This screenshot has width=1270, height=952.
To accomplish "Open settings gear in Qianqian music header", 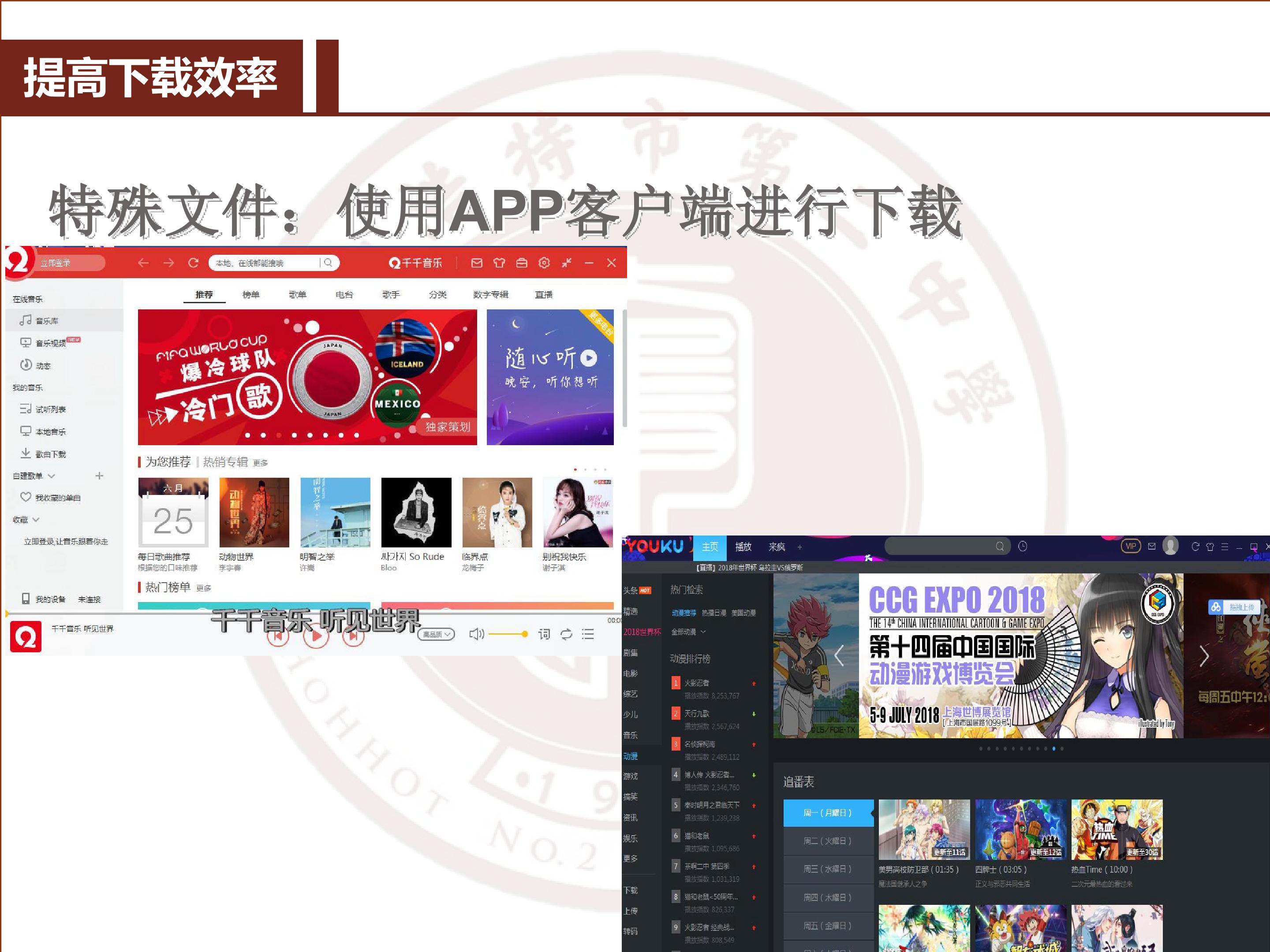I will pos(544,263).
